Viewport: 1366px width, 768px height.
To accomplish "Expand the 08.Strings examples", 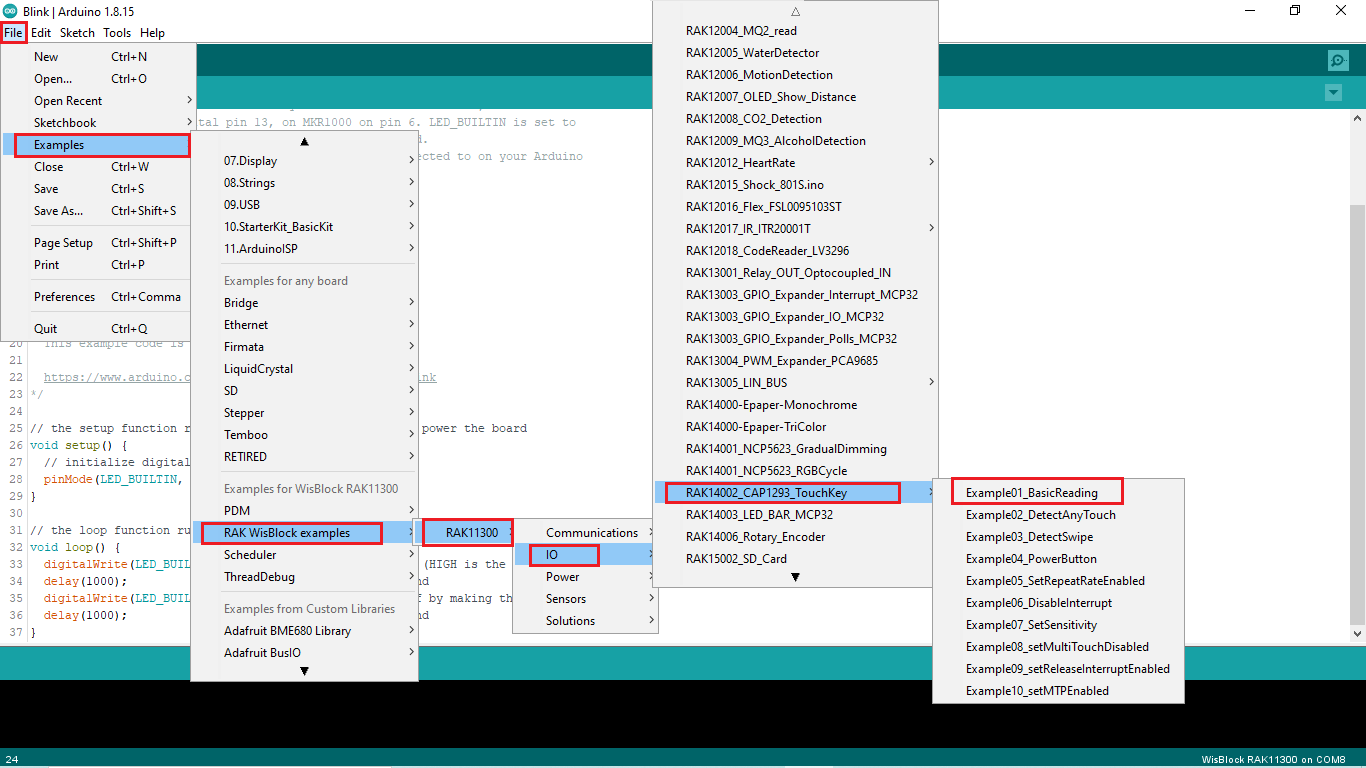I will (x=304, y=183).
